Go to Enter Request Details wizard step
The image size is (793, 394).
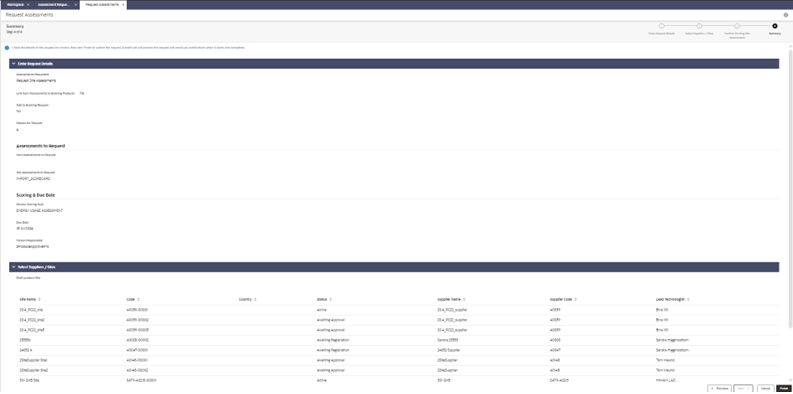[662, 26]
